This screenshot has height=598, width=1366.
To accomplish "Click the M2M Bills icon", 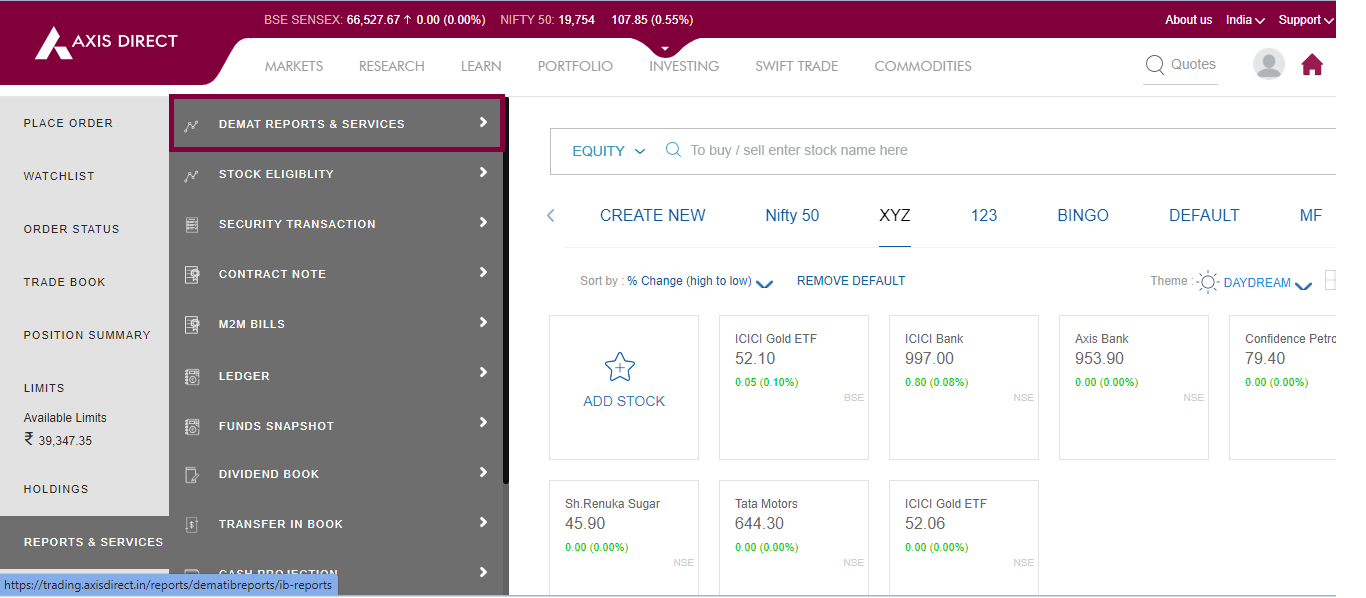I will [x=192, y=324].
